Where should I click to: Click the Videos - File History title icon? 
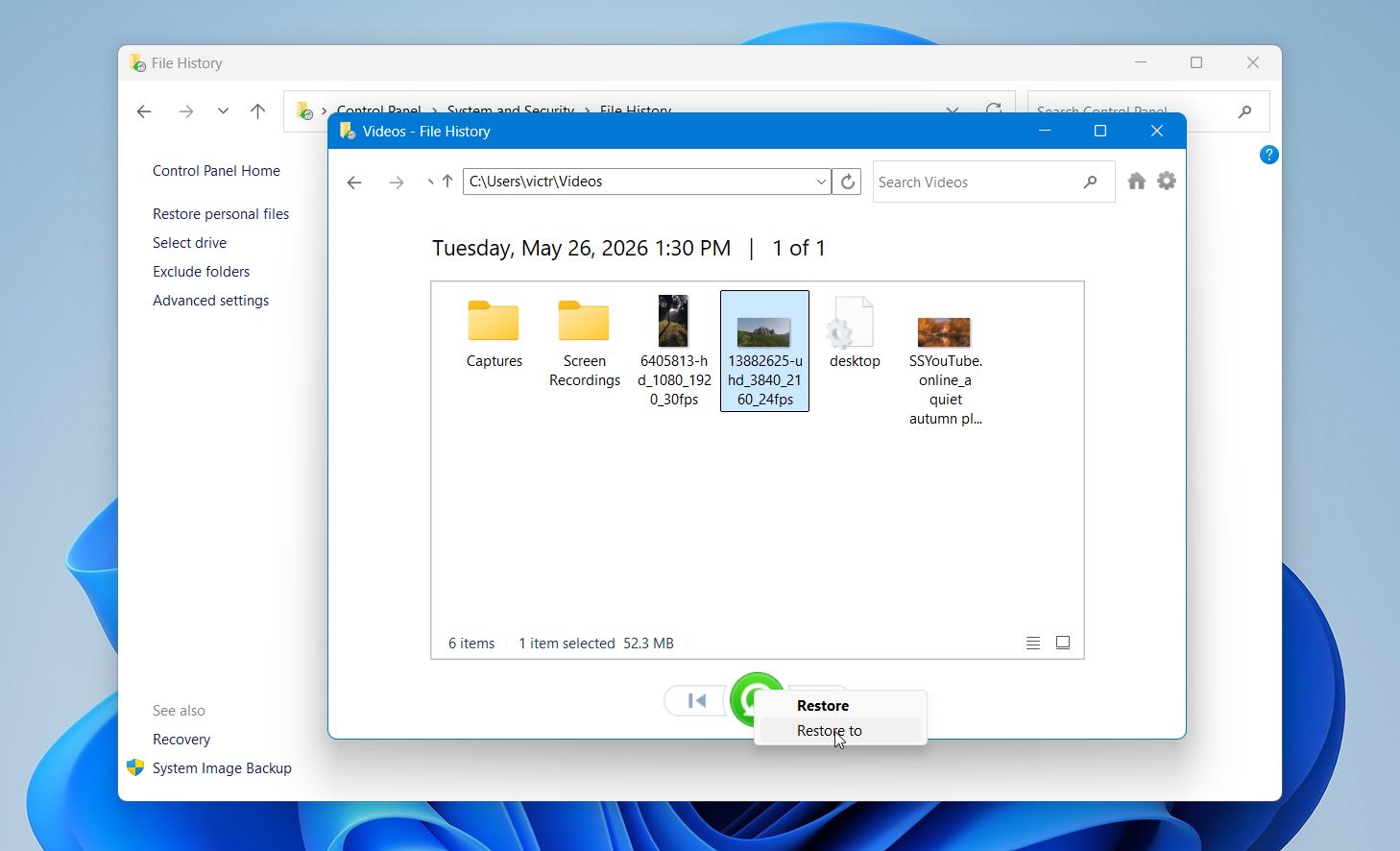coord(348,131)
